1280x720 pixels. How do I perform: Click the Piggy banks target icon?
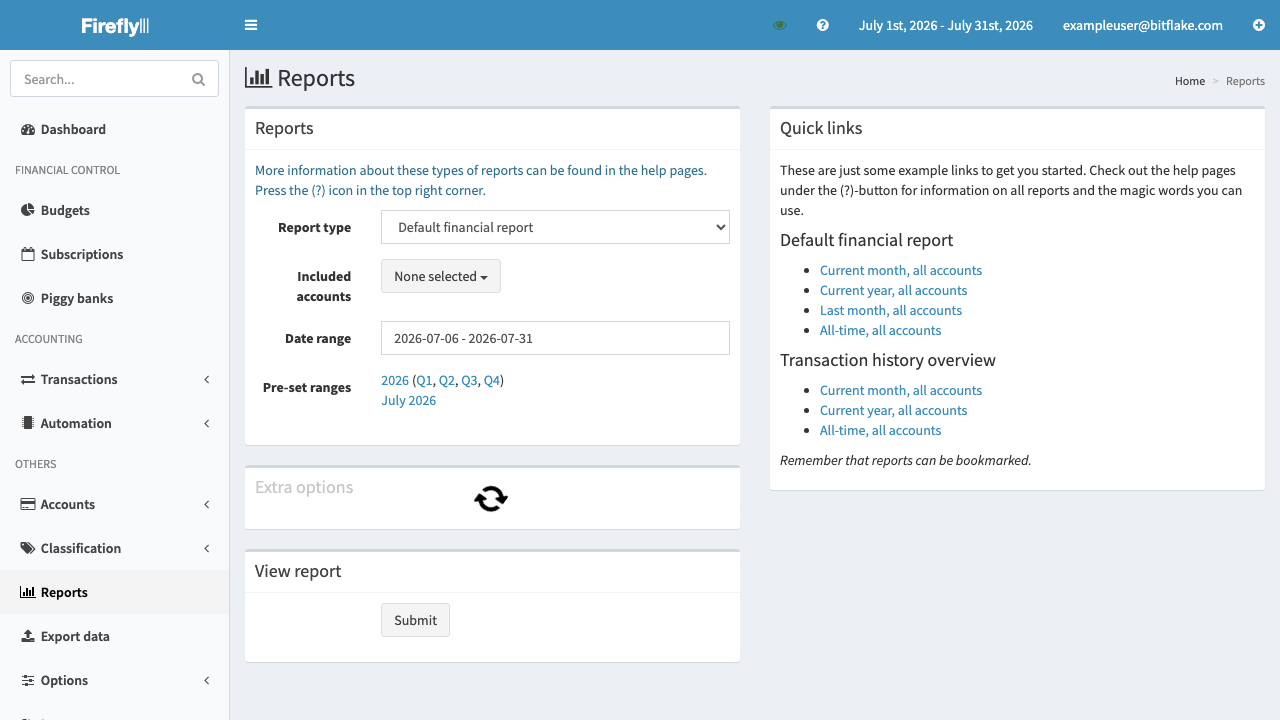28,298
